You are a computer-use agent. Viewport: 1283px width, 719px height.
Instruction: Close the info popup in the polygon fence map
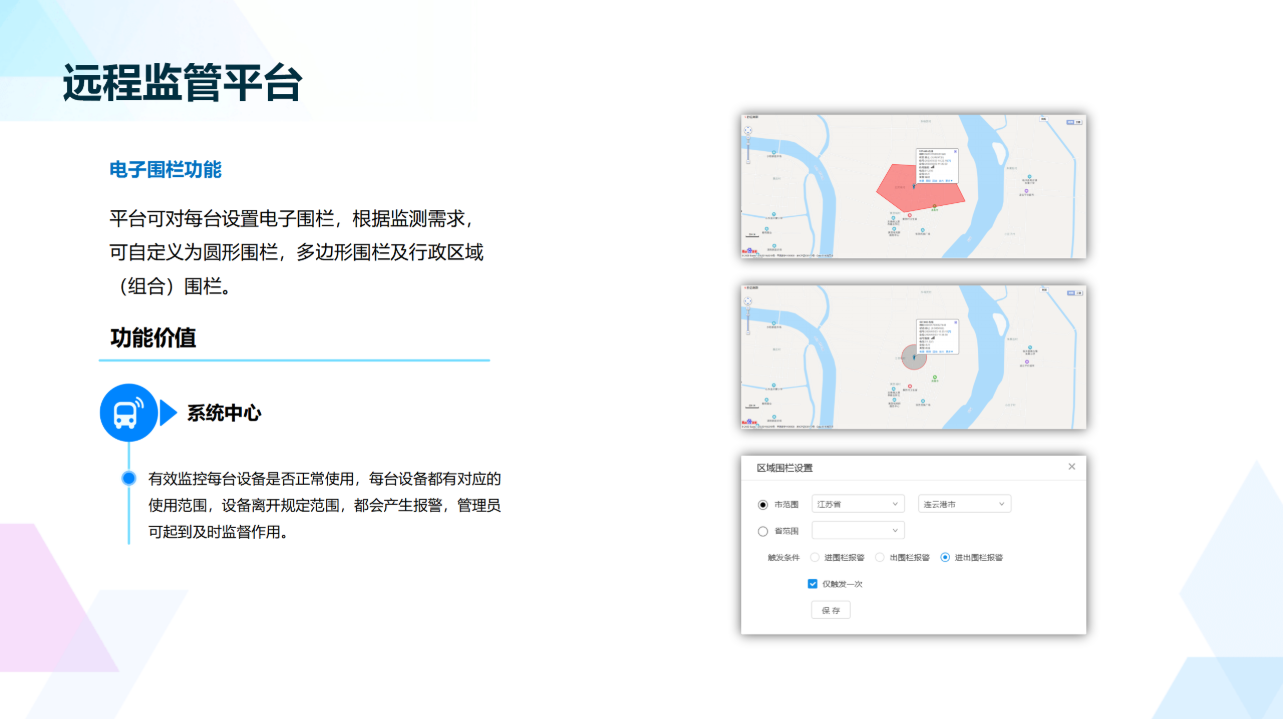(x=955, y=151)
